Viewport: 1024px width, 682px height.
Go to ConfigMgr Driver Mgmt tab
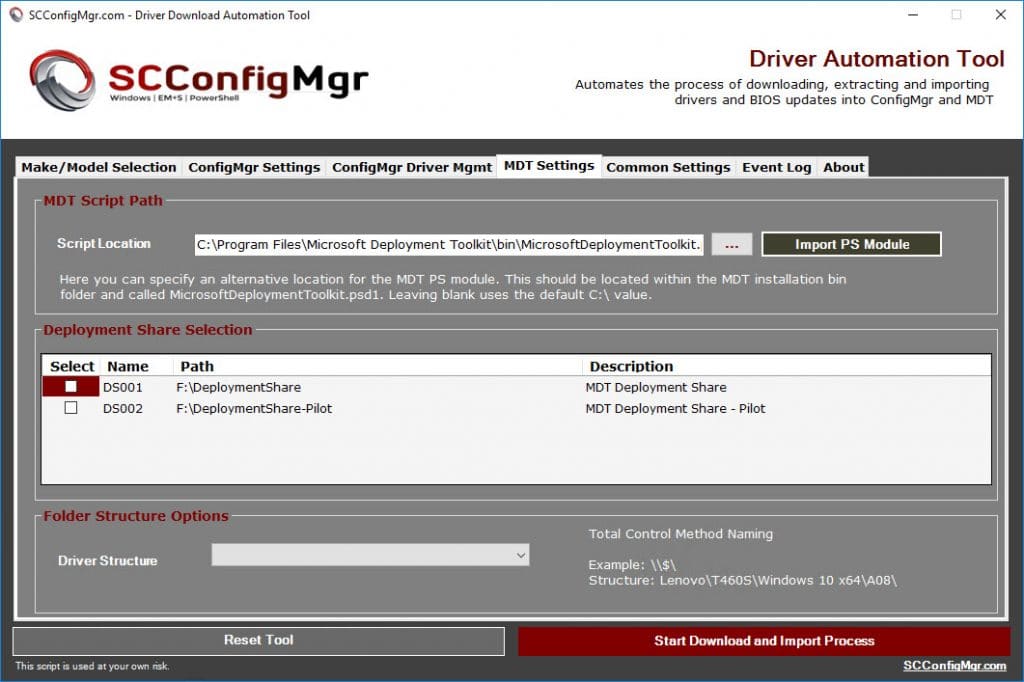(411, 167)
